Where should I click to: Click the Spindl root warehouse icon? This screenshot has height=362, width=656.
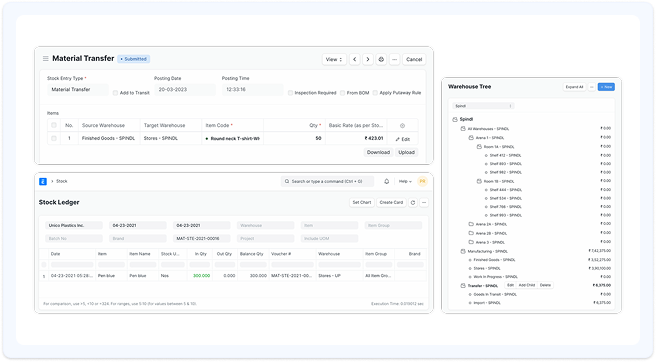pos(455,119)
